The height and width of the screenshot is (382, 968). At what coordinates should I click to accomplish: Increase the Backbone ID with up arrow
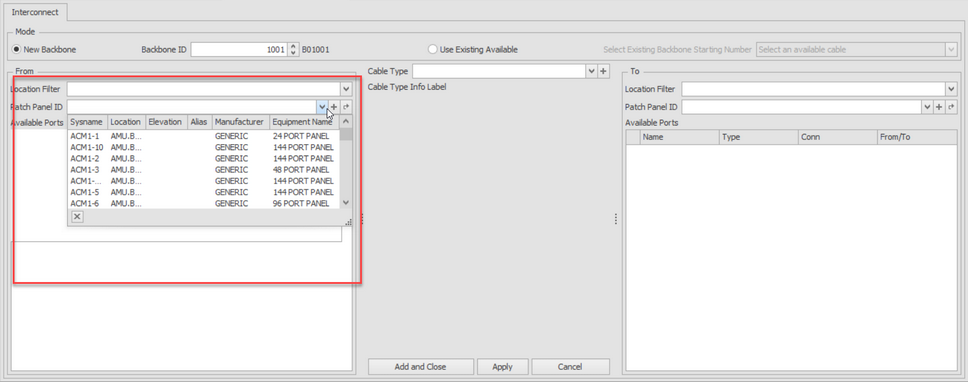293,46
